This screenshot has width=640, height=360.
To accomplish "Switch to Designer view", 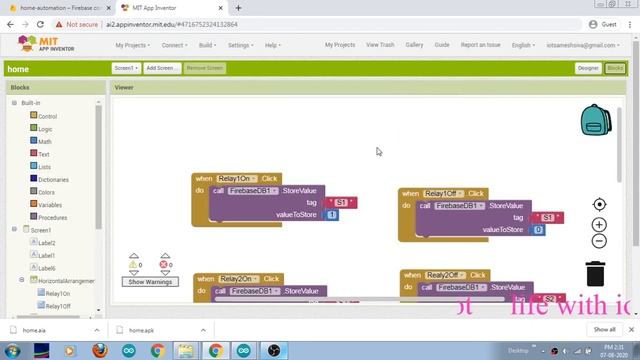I will [588, 68].
